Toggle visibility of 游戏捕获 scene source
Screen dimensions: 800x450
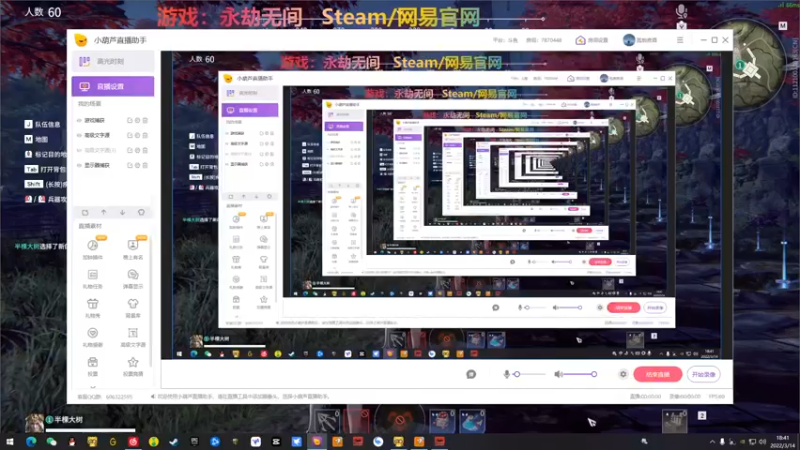79,120
